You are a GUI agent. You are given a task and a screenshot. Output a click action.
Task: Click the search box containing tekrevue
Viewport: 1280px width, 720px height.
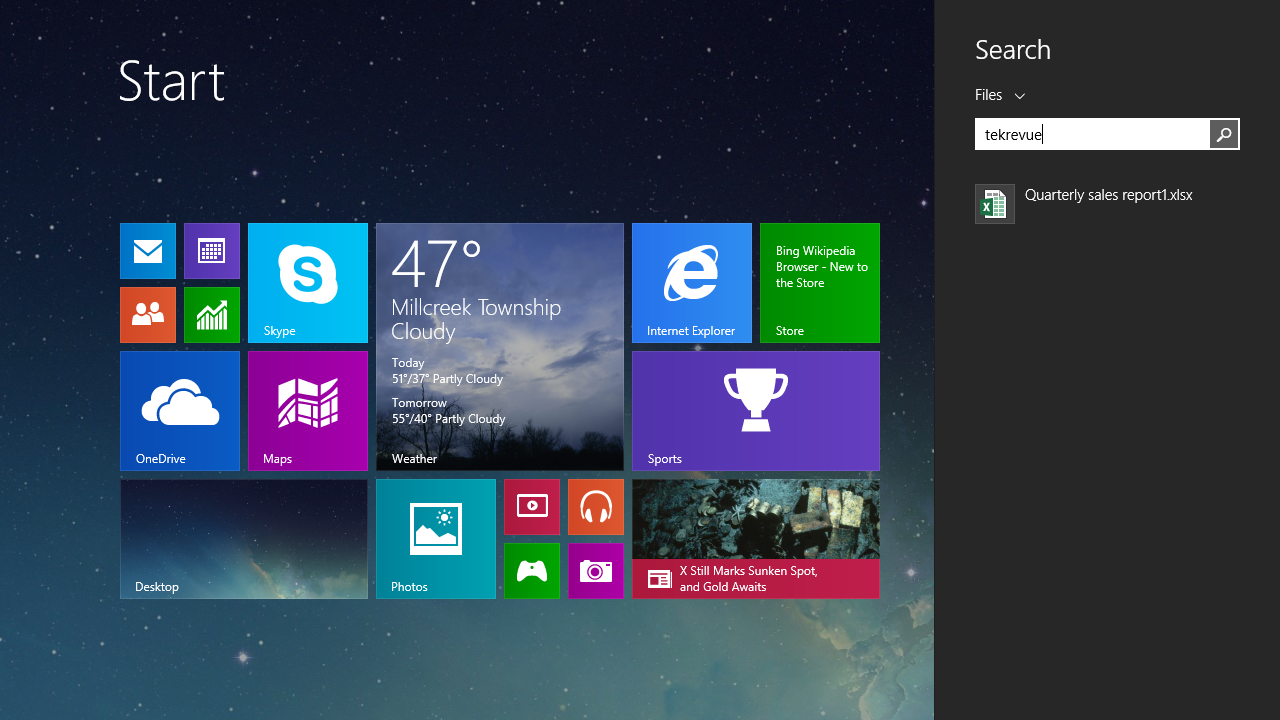(1092, 134)
